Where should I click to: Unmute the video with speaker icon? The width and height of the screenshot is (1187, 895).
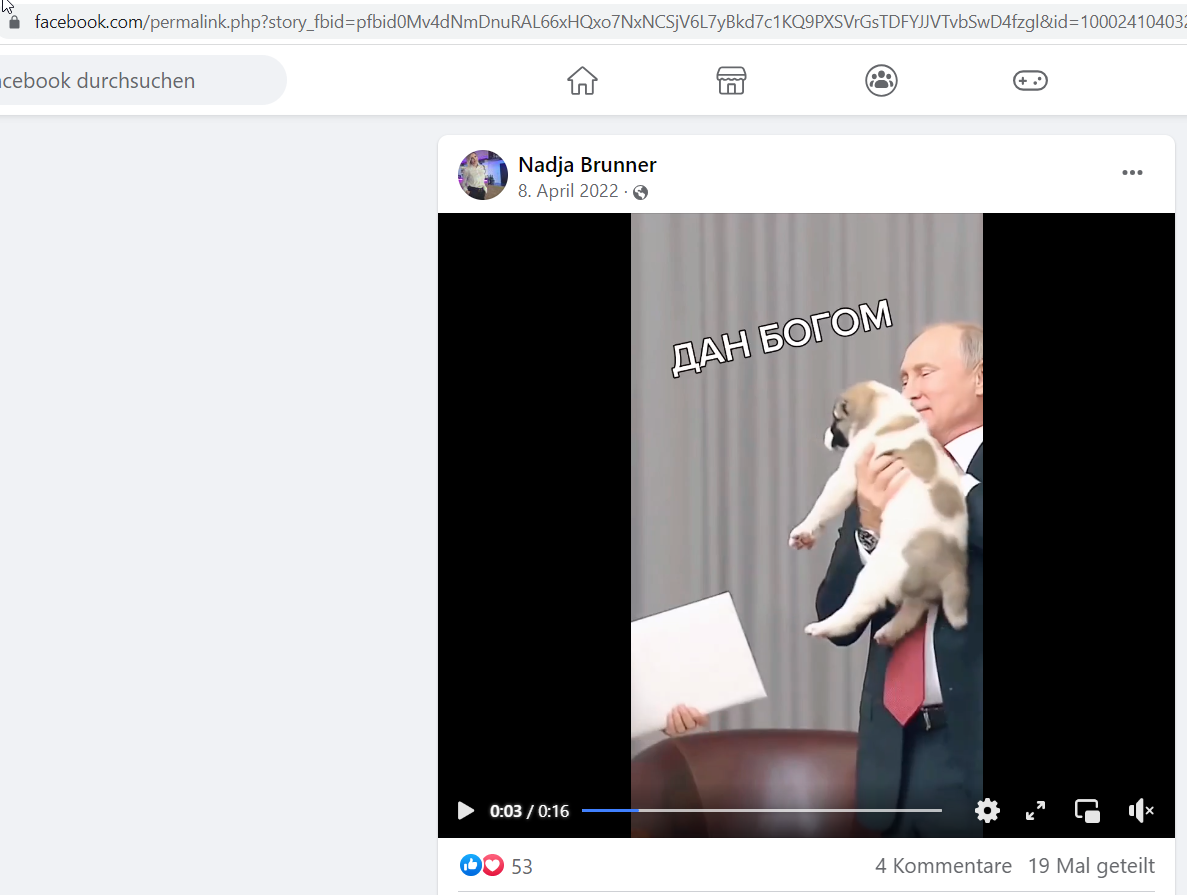click(1141, 811)
